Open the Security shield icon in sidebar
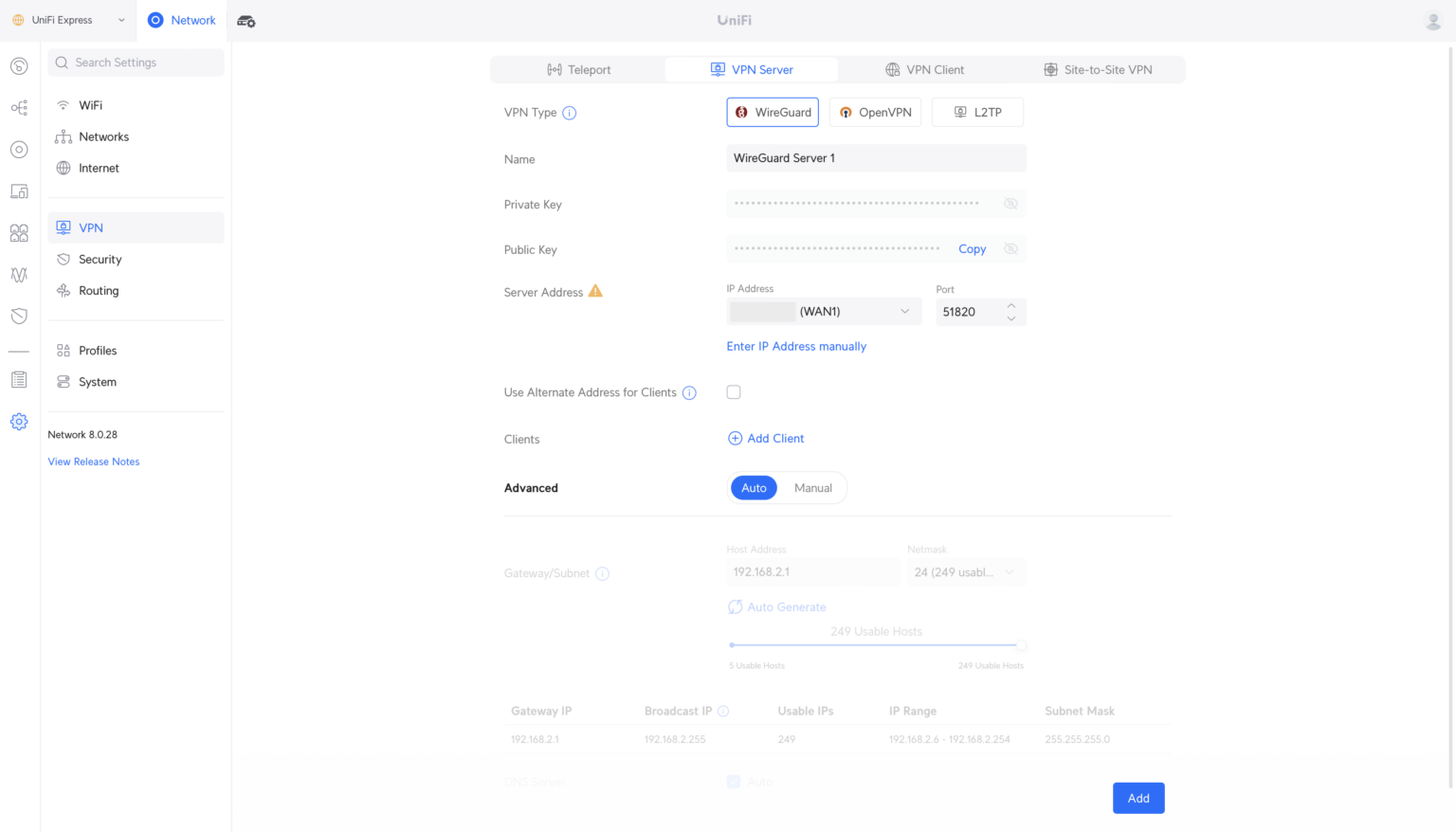Viewport: 1456px width, 832px height. point(18,316)
